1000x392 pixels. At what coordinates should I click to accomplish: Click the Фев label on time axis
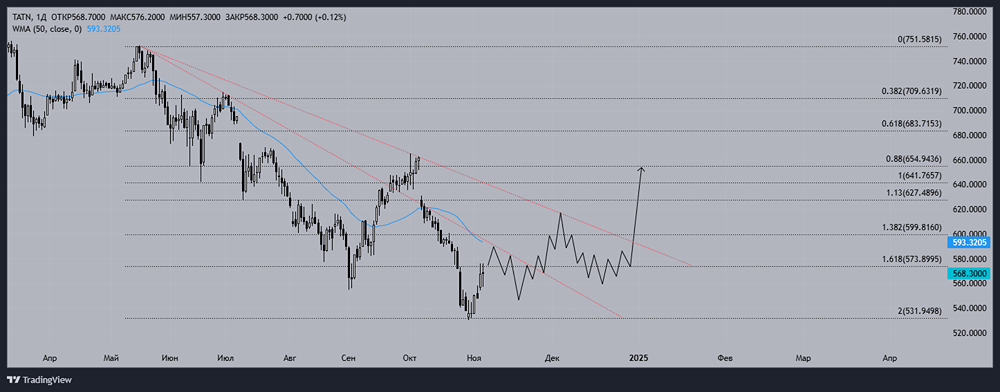[724, 358]
